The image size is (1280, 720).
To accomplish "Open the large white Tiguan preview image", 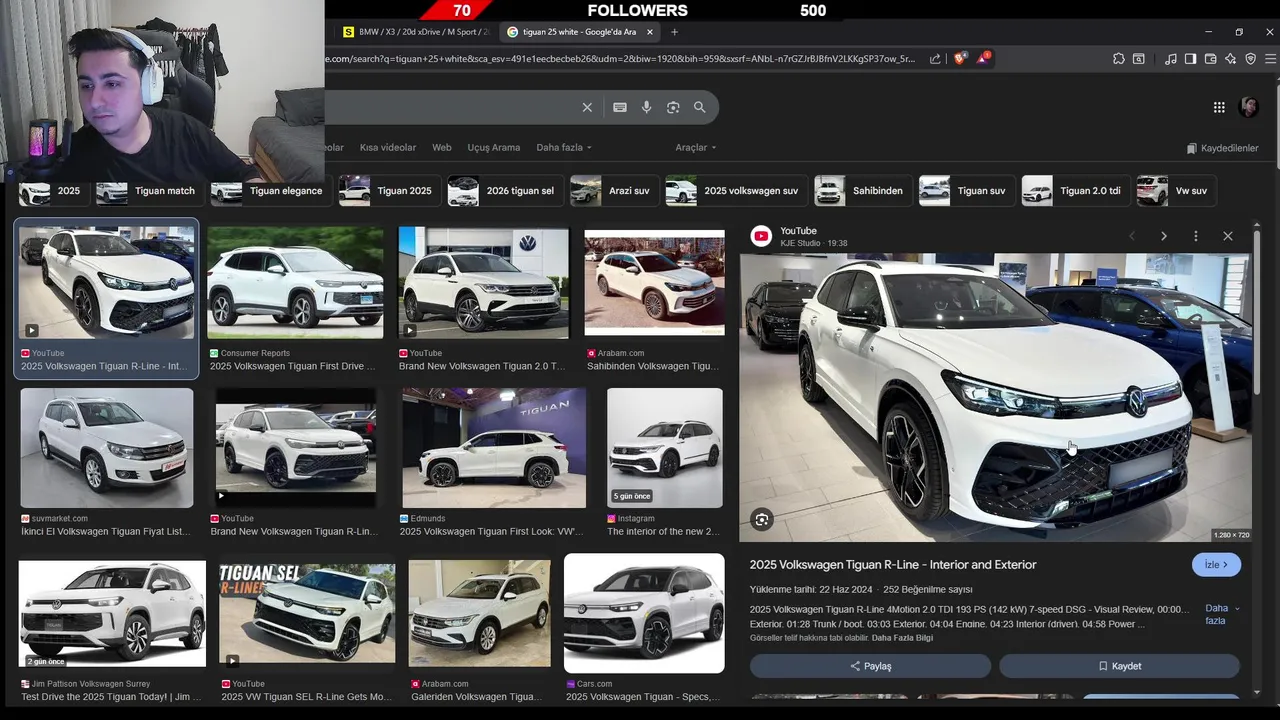I will click(995, 397).
